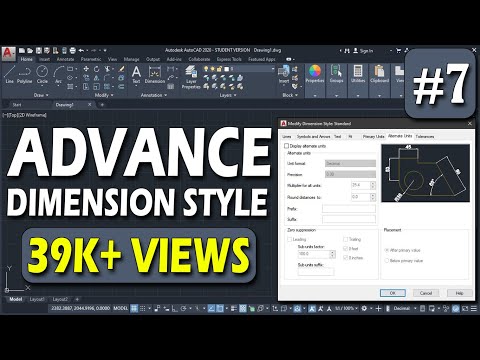Click the New file icon in quick access
480x360 pixels.
click(x=22, y=51)
